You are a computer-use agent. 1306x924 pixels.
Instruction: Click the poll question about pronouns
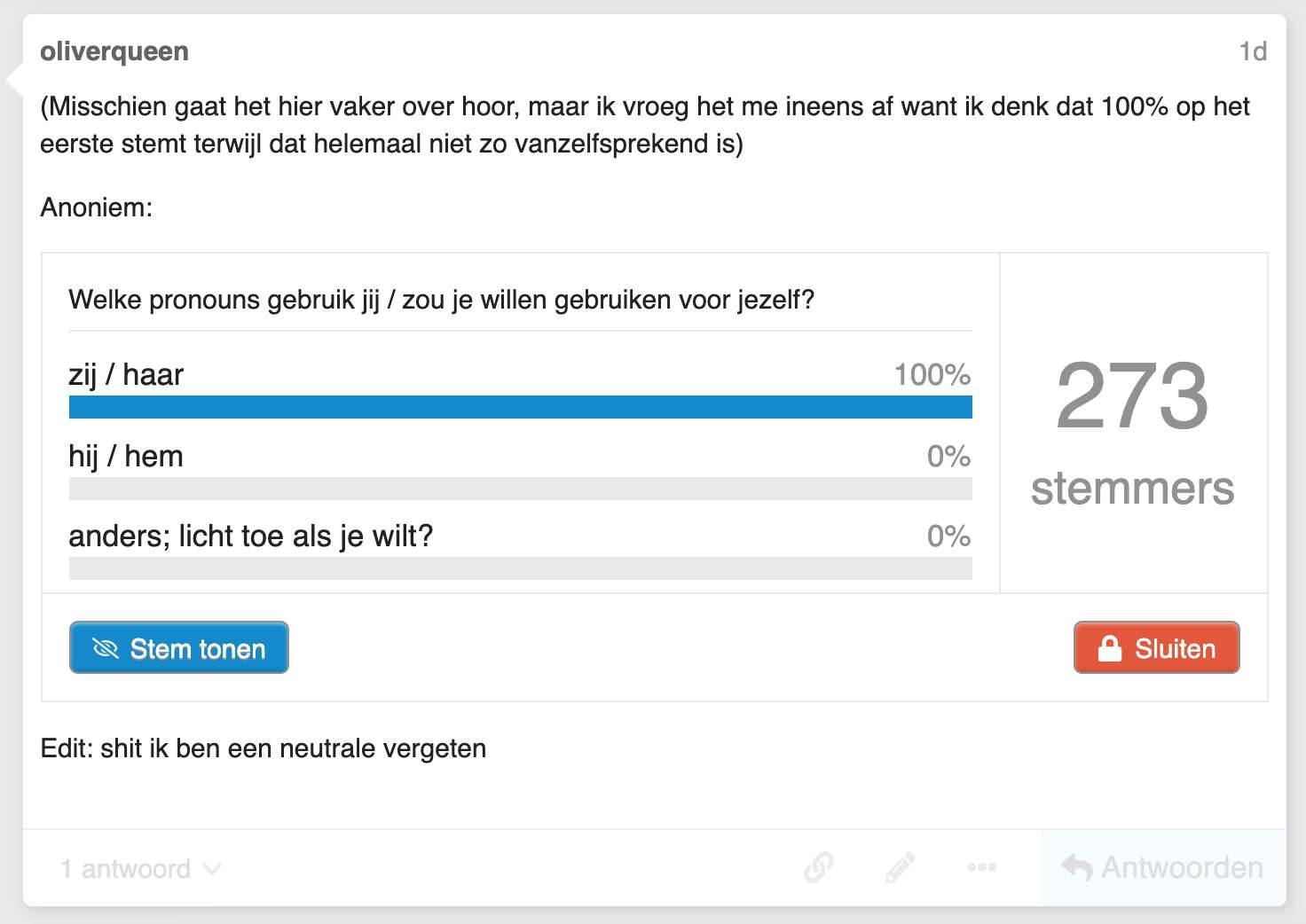pyautogui.click(x=441, y=300)
